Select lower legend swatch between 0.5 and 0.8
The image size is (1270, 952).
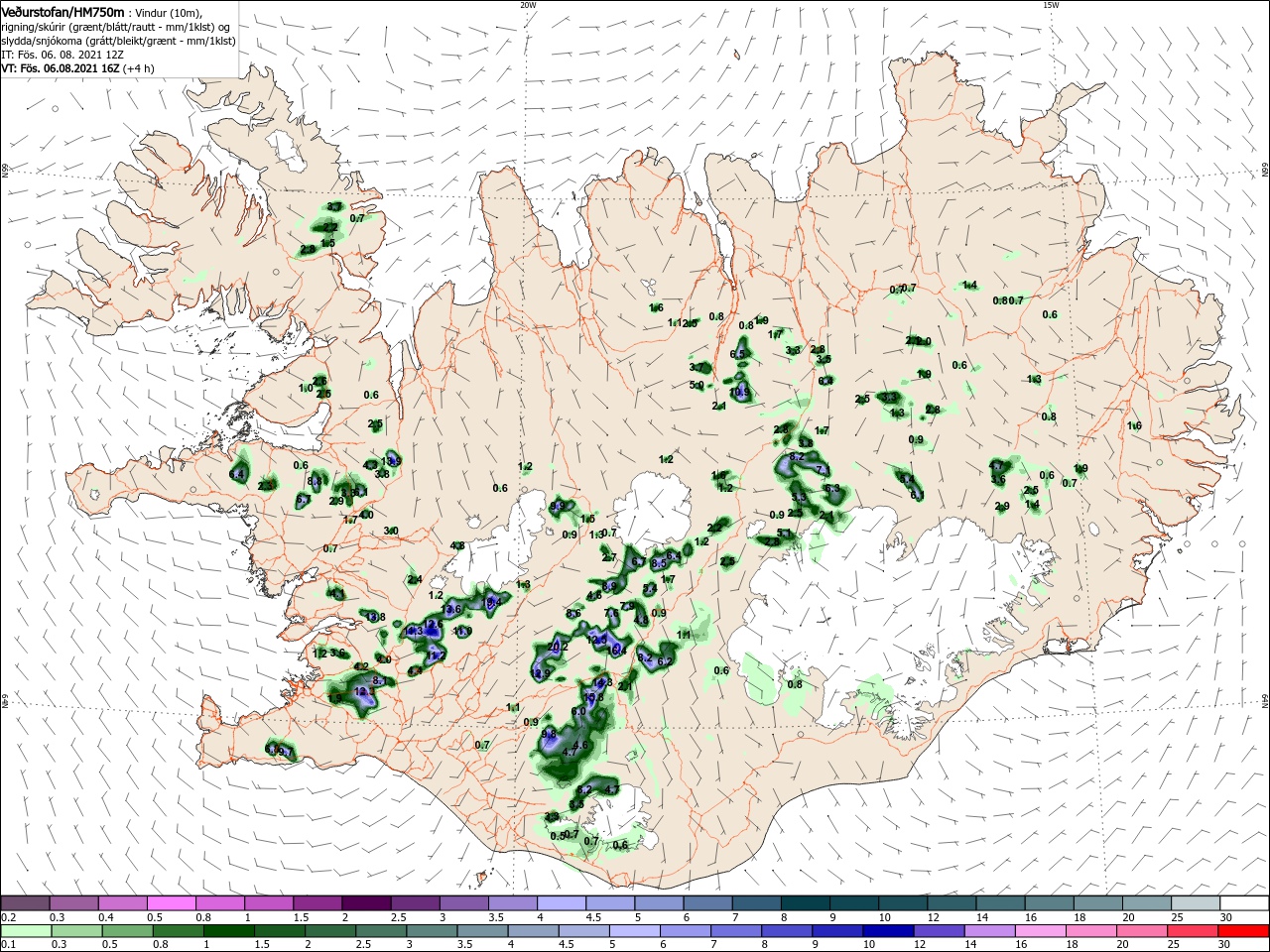tap(127, 932)
